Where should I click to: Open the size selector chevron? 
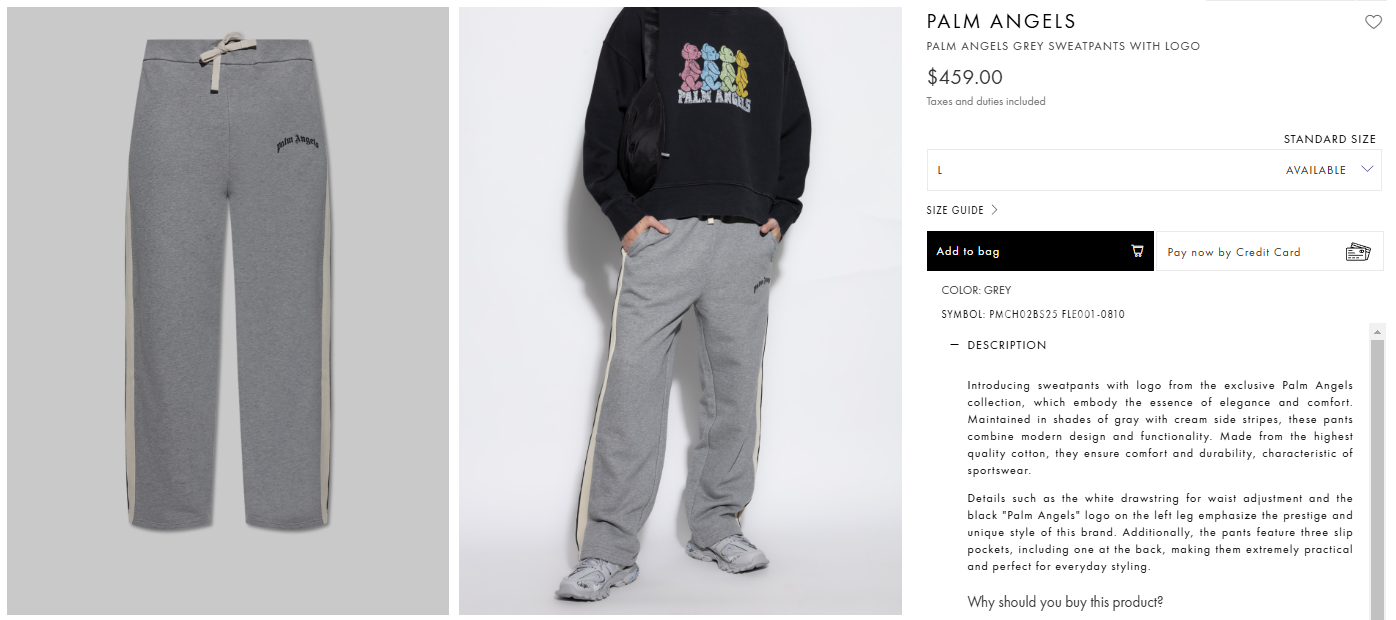(x=1368, y=170)
